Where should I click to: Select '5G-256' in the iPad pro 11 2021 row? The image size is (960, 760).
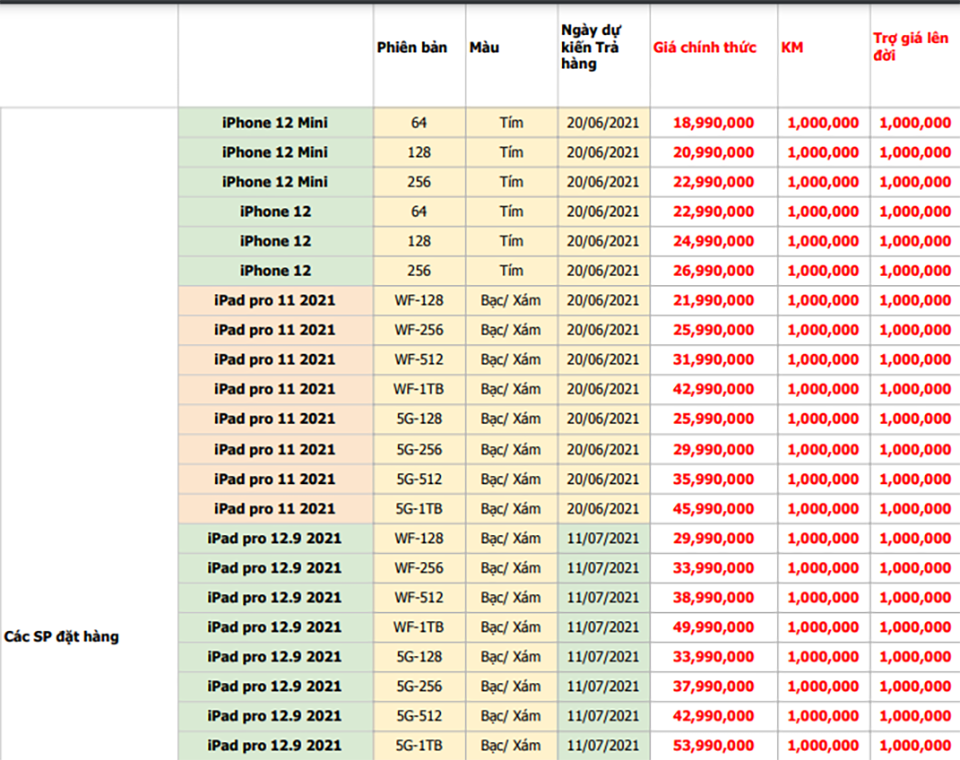(x=419, y=450)
